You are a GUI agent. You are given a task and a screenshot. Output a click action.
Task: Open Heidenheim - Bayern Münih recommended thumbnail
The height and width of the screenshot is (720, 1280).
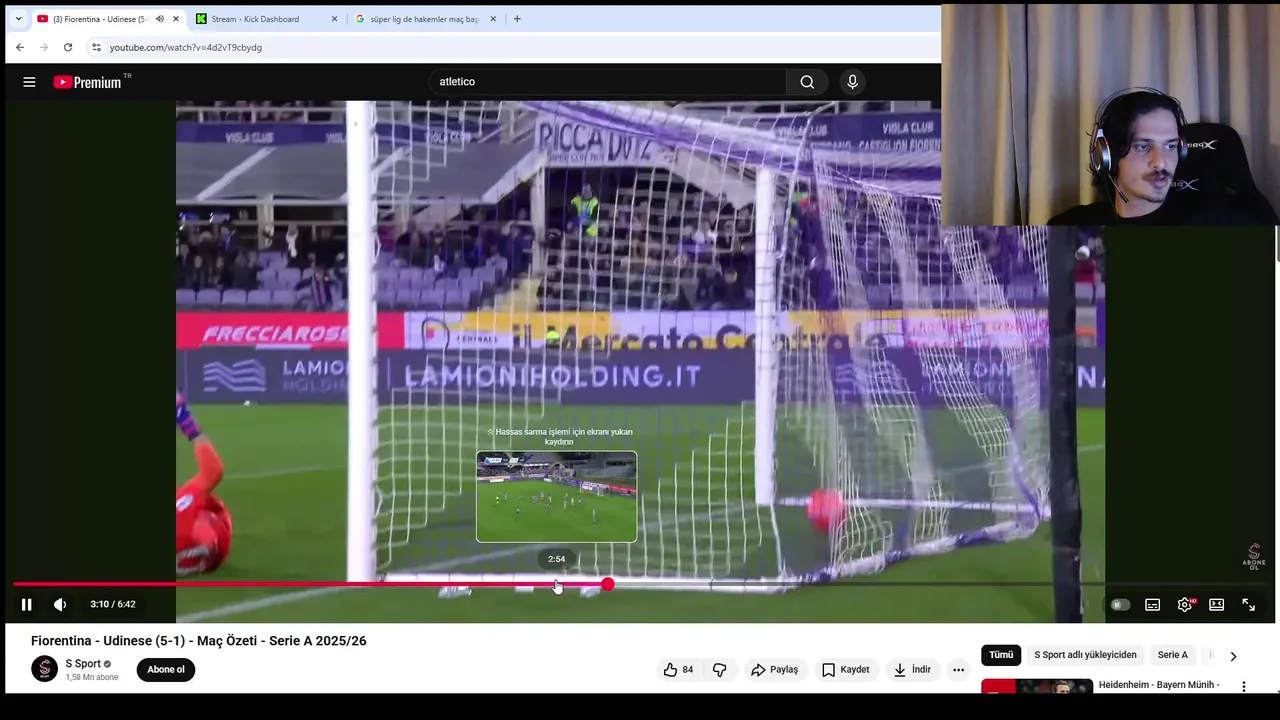coord(1037,686)
